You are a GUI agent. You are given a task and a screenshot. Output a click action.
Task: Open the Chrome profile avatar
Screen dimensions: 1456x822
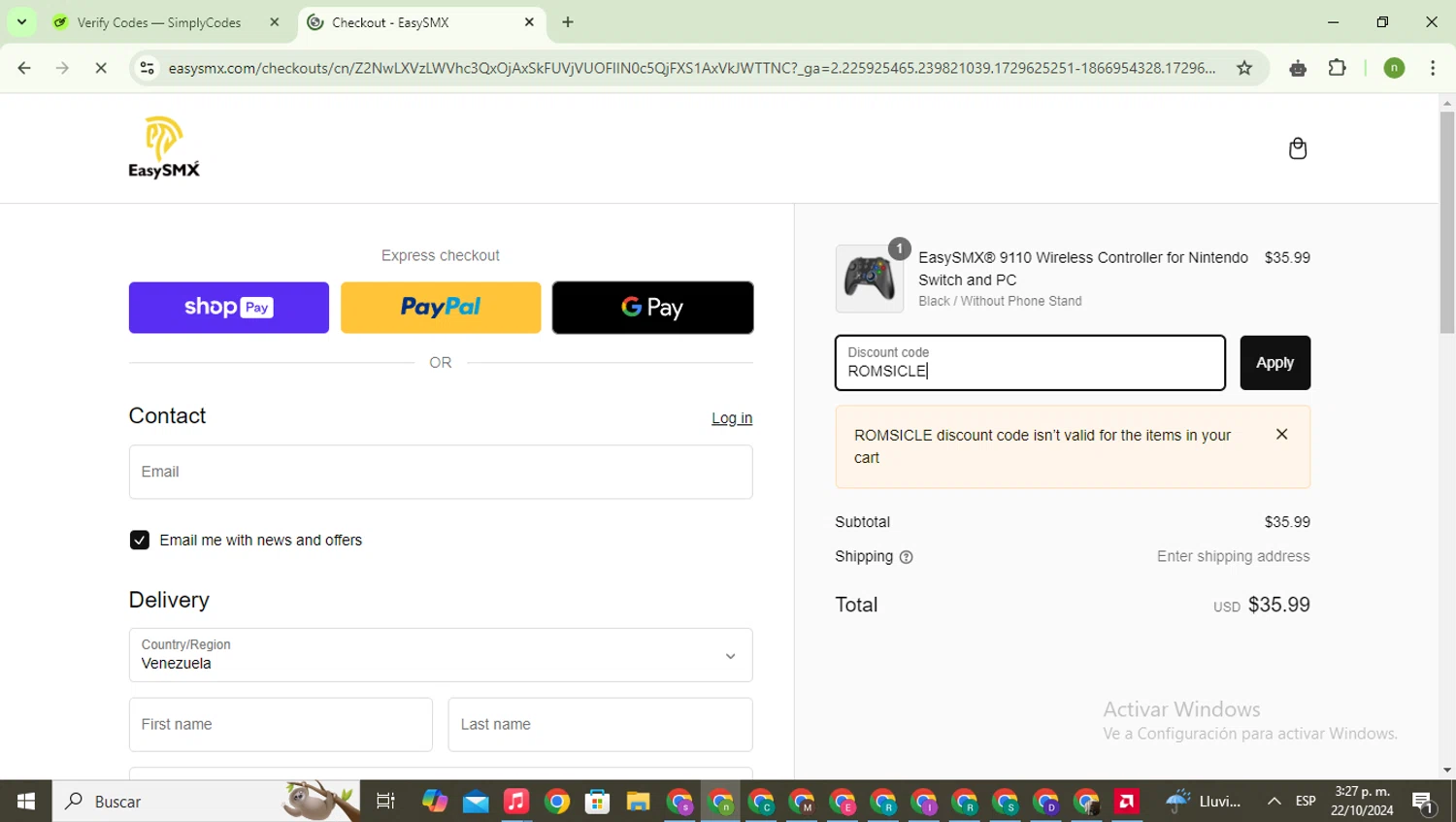(x=1394, y=68)
